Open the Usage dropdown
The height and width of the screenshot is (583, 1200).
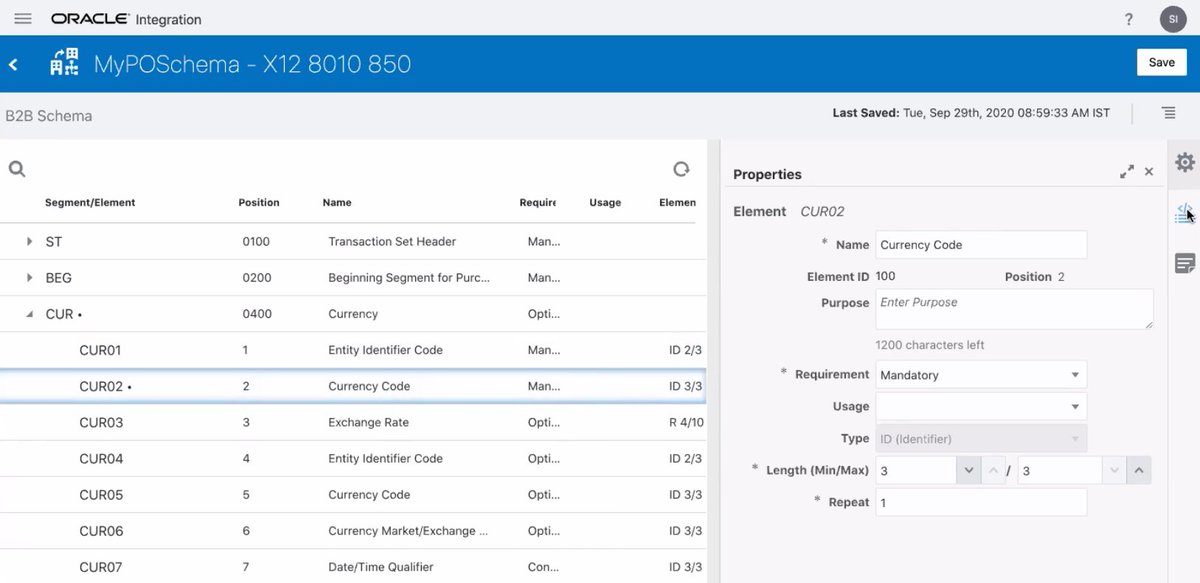pos(981,406)
